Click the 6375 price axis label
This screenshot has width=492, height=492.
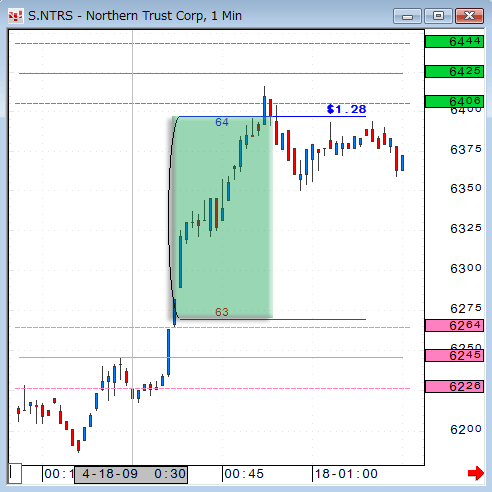point(466,149)
